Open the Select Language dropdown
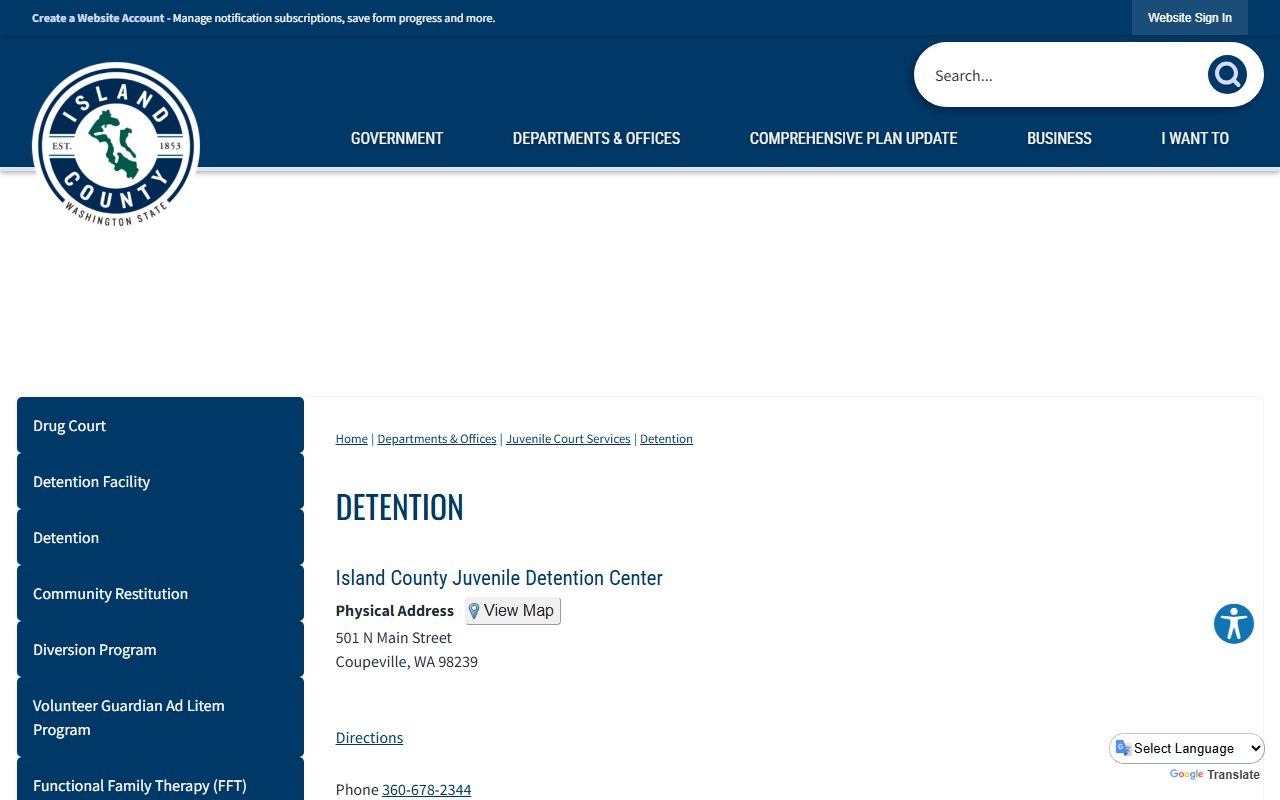This screenshot has height=800, width=1280. (1187, 748)
